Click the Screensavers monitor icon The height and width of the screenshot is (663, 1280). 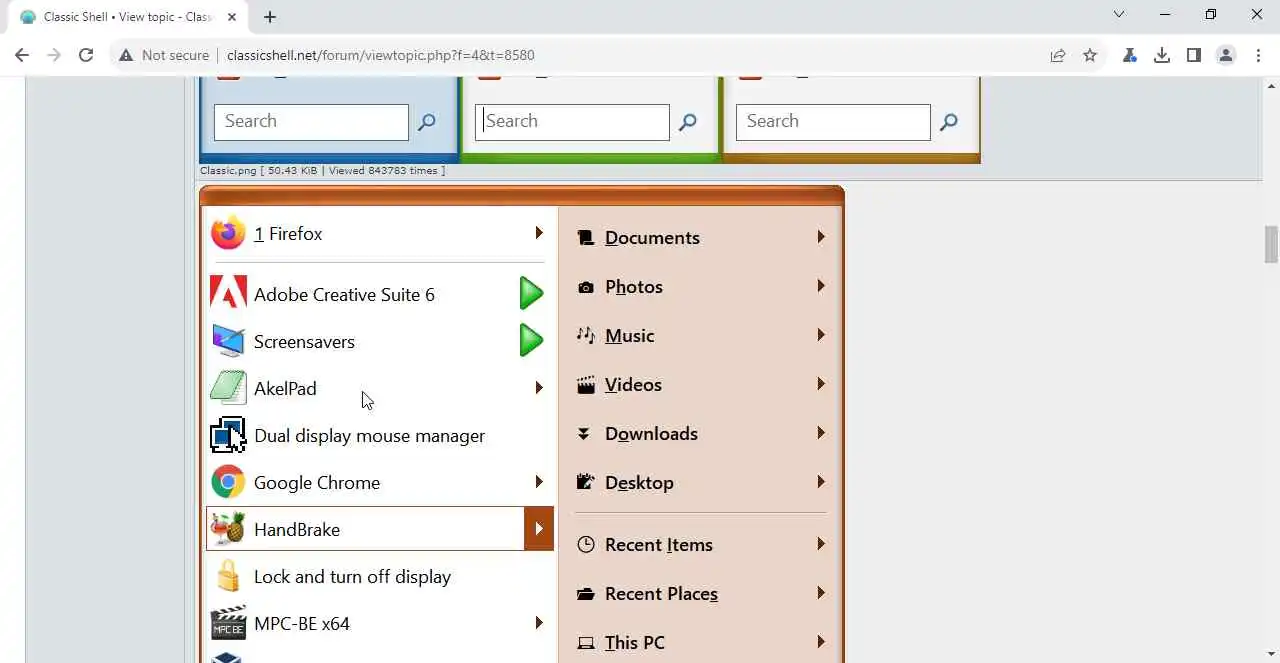tap(228, 341)
